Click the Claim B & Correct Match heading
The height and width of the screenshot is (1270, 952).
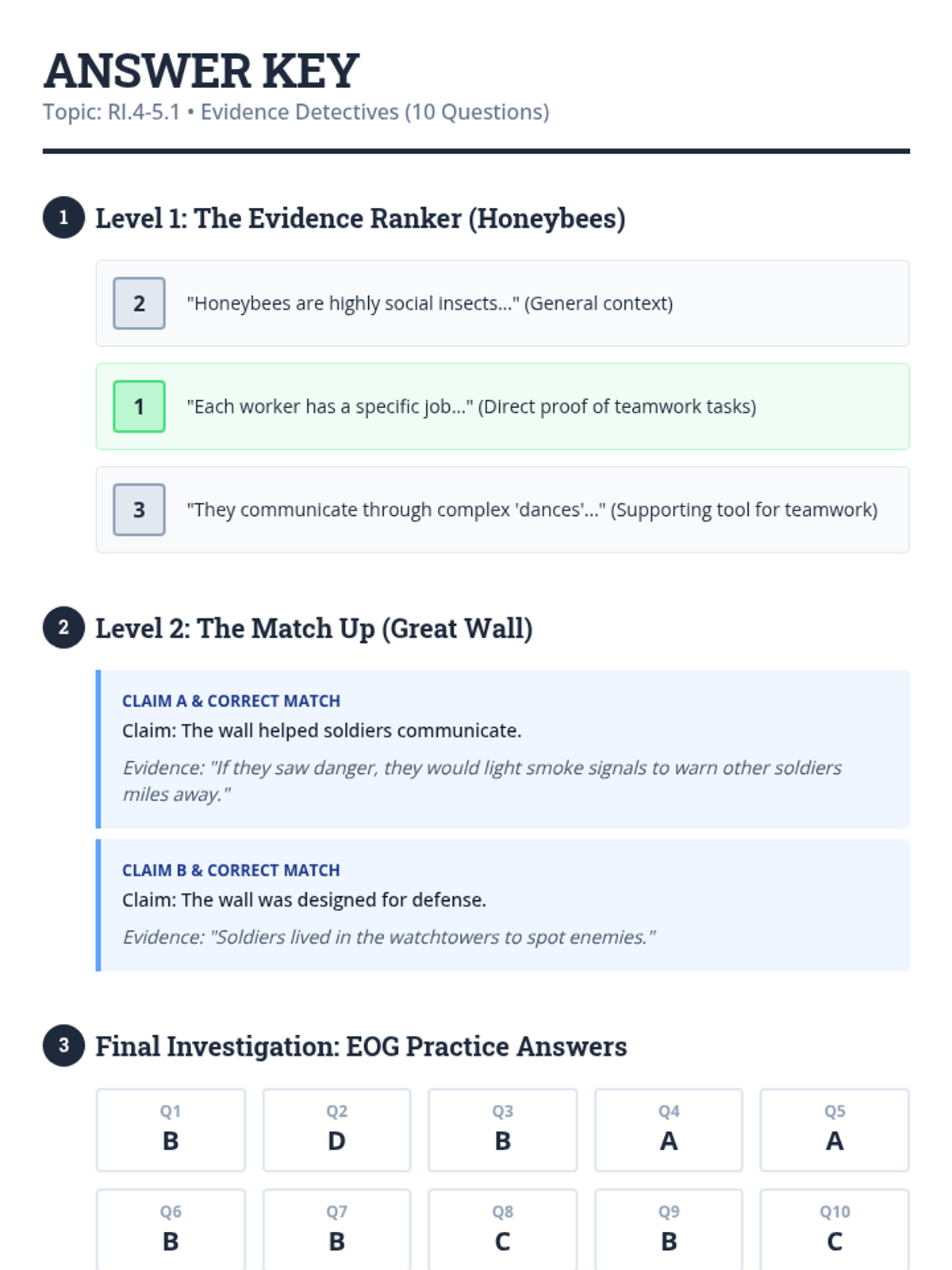(231, 870)
